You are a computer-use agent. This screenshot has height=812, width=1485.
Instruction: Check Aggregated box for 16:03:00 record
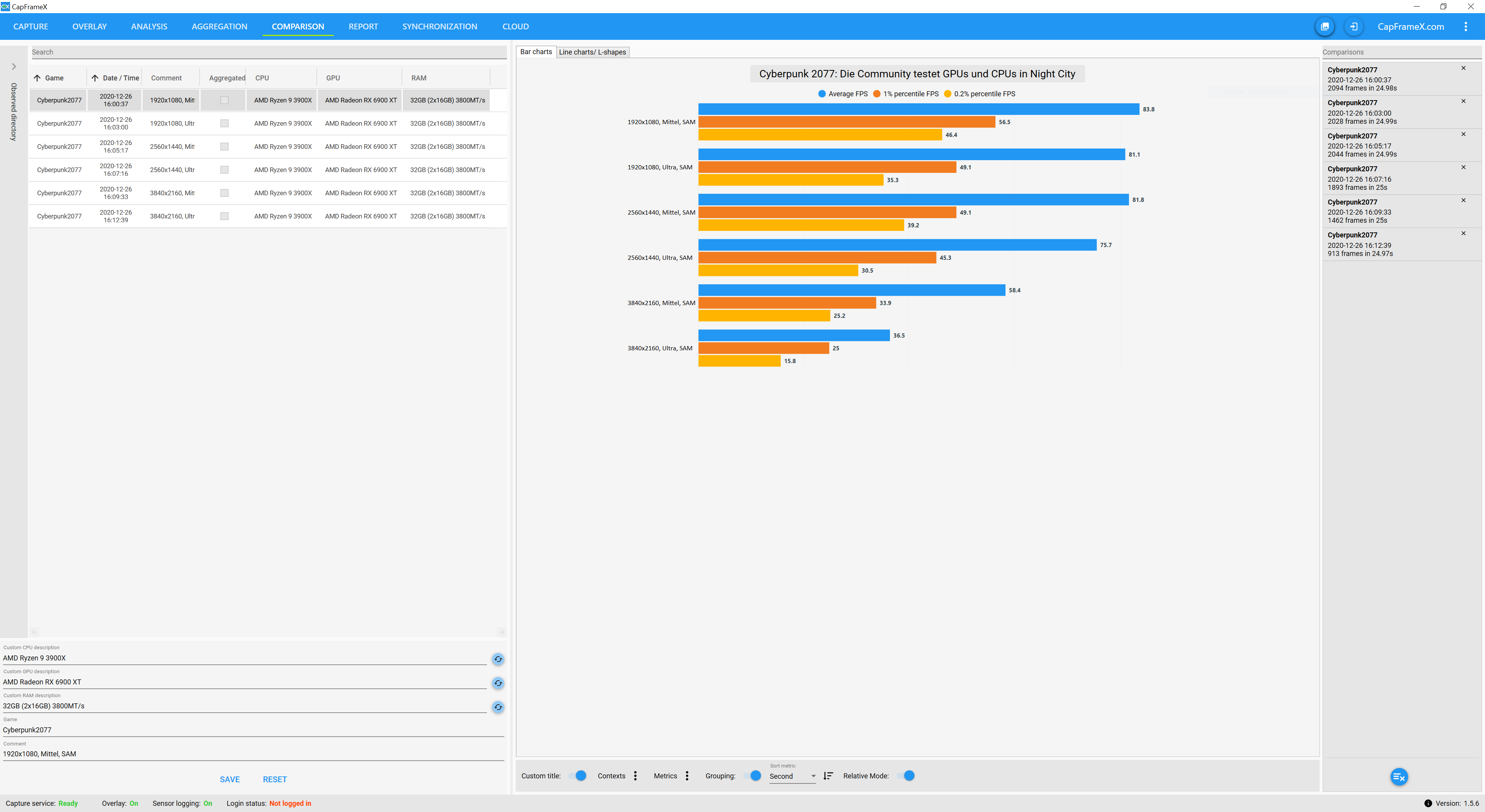point(224,123)
